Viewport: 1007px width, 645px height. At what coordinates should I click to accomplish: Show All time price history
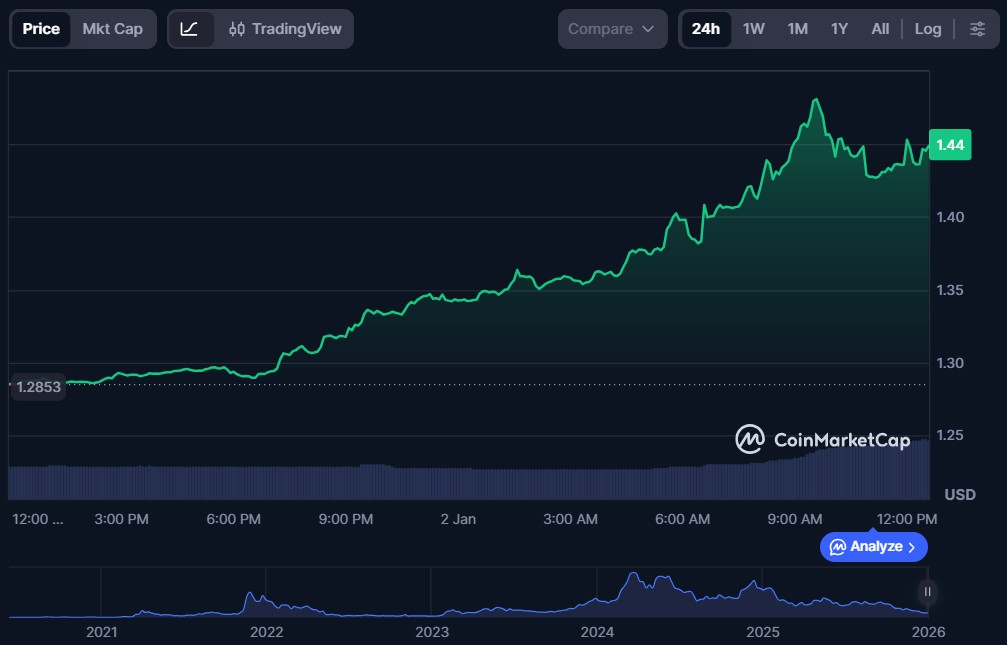880,29
